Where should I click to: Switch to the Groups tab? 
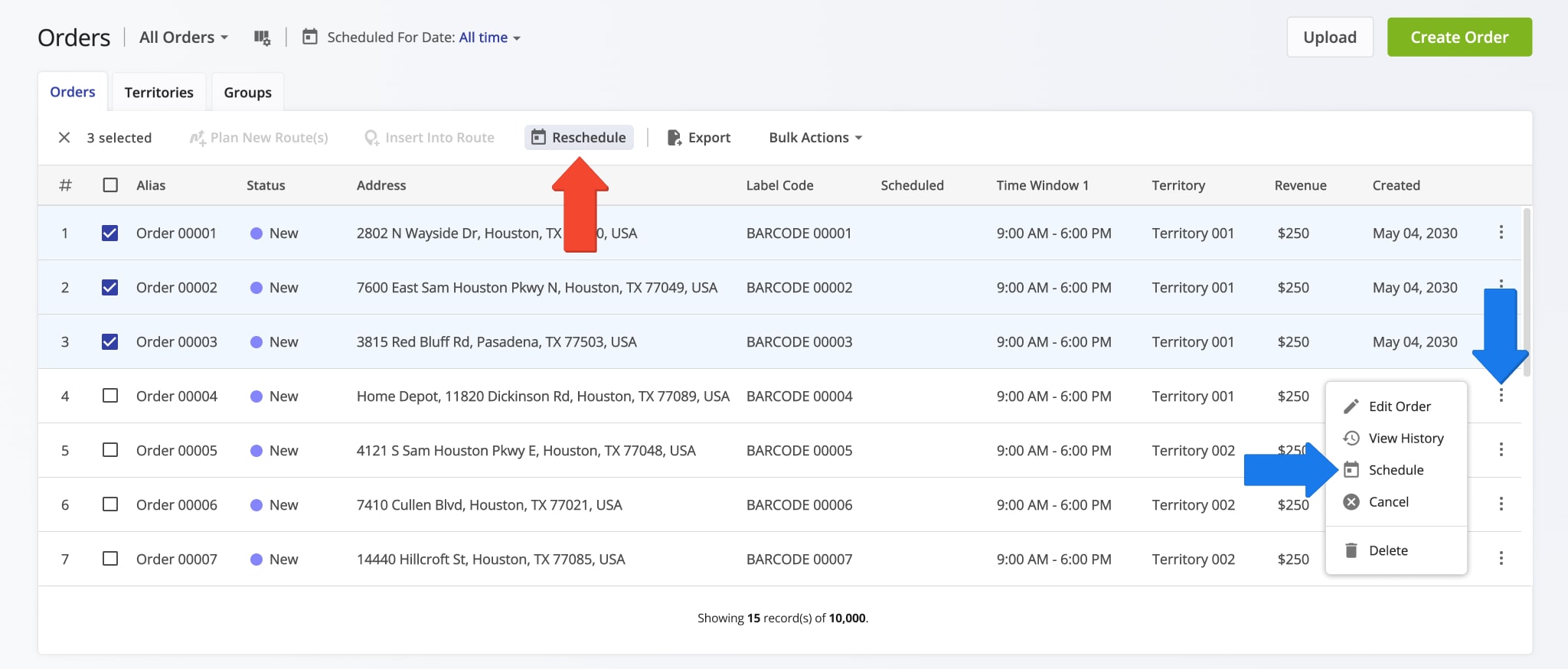pos(247,93)
